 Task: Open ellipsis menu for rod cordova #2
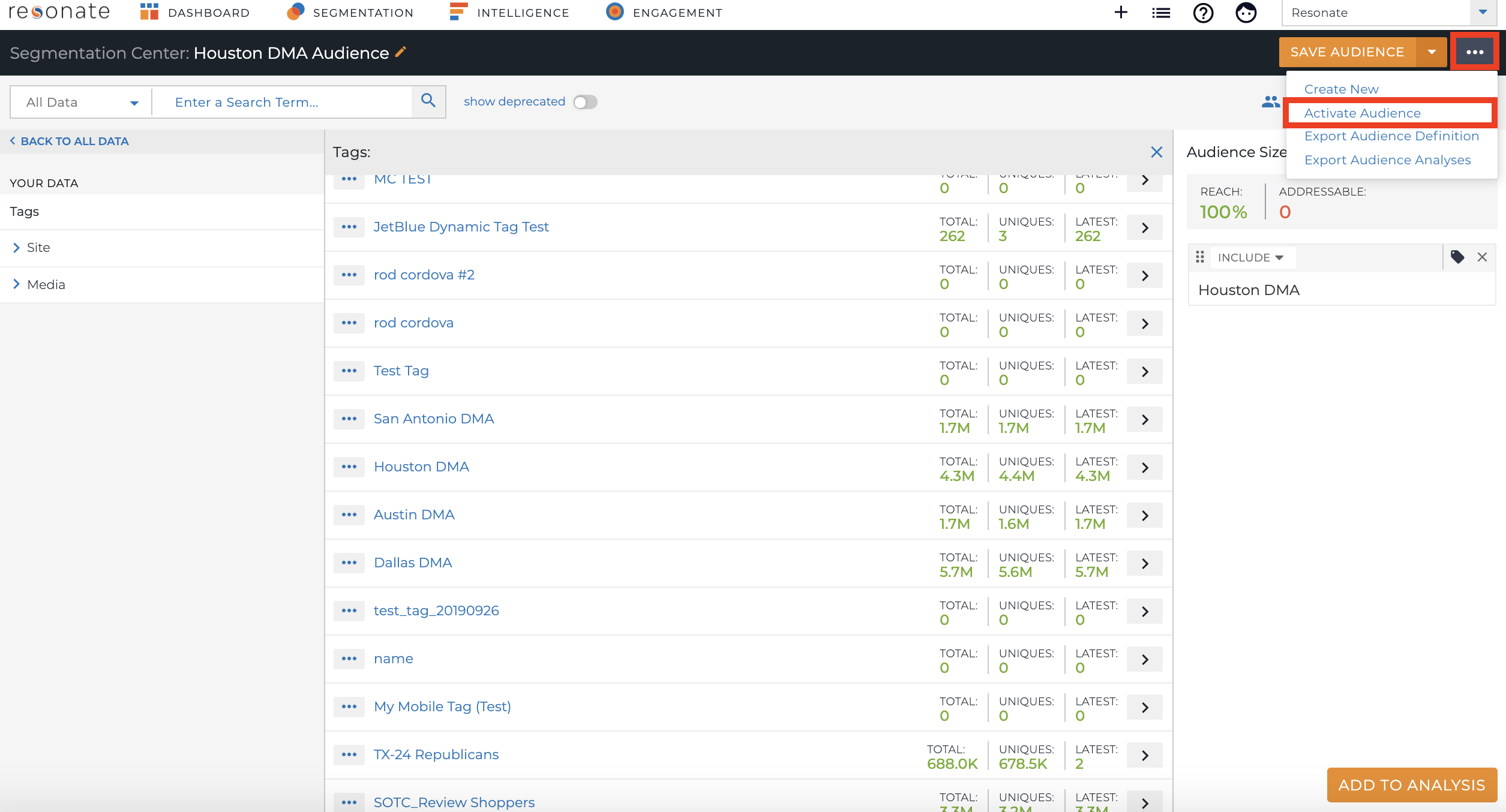(x=349, y=275)
